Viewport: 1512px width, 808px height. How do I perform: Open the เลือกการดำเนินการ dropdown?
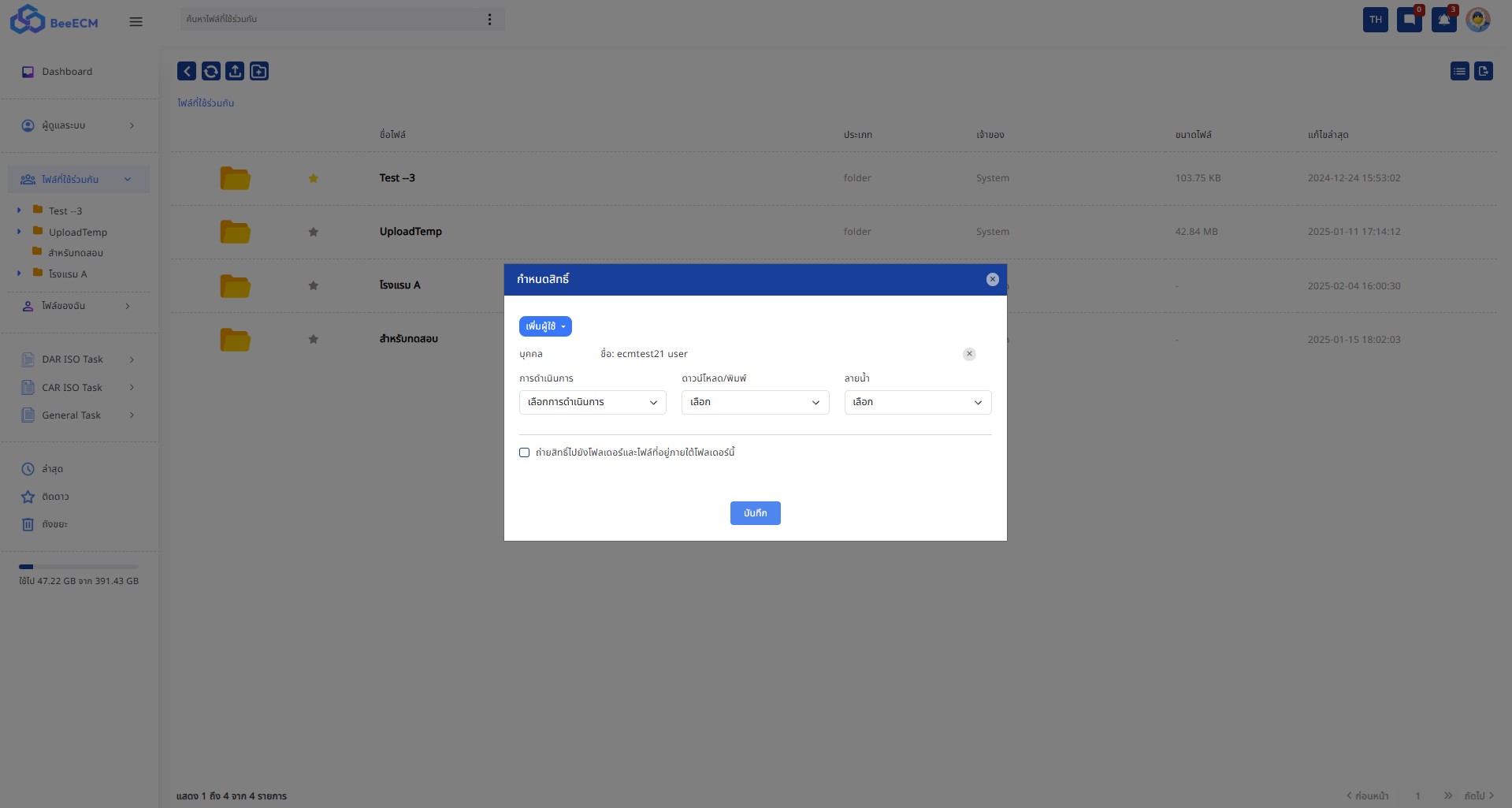point(593,402)
